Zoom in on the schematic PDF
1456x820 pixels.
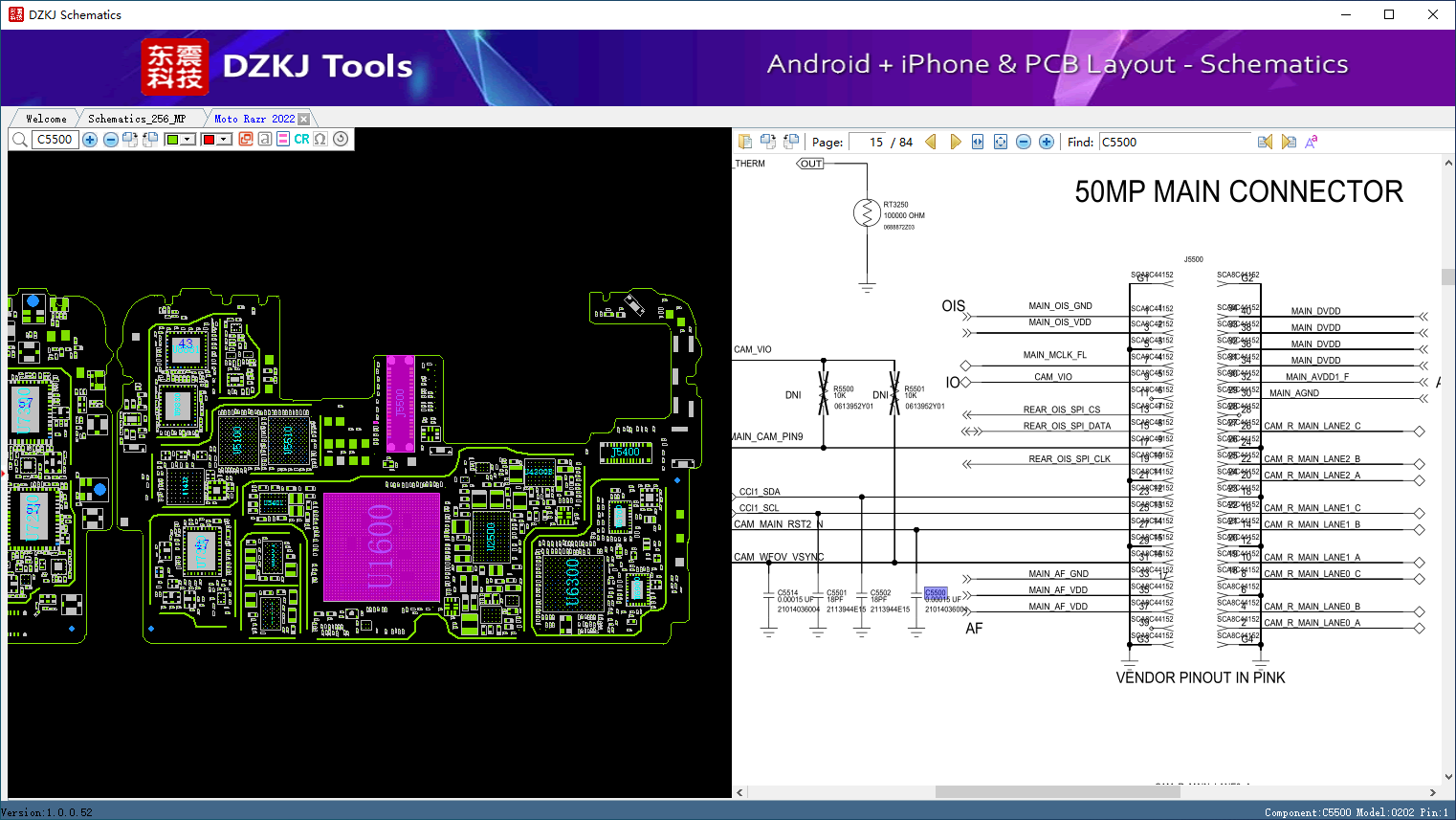coord(1047,142)
